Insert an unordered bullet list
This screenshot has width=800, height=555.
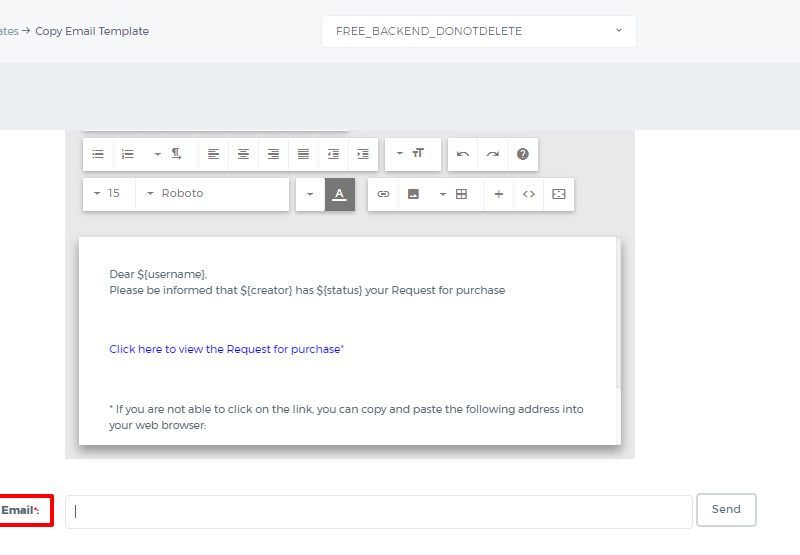coord(98,154)
